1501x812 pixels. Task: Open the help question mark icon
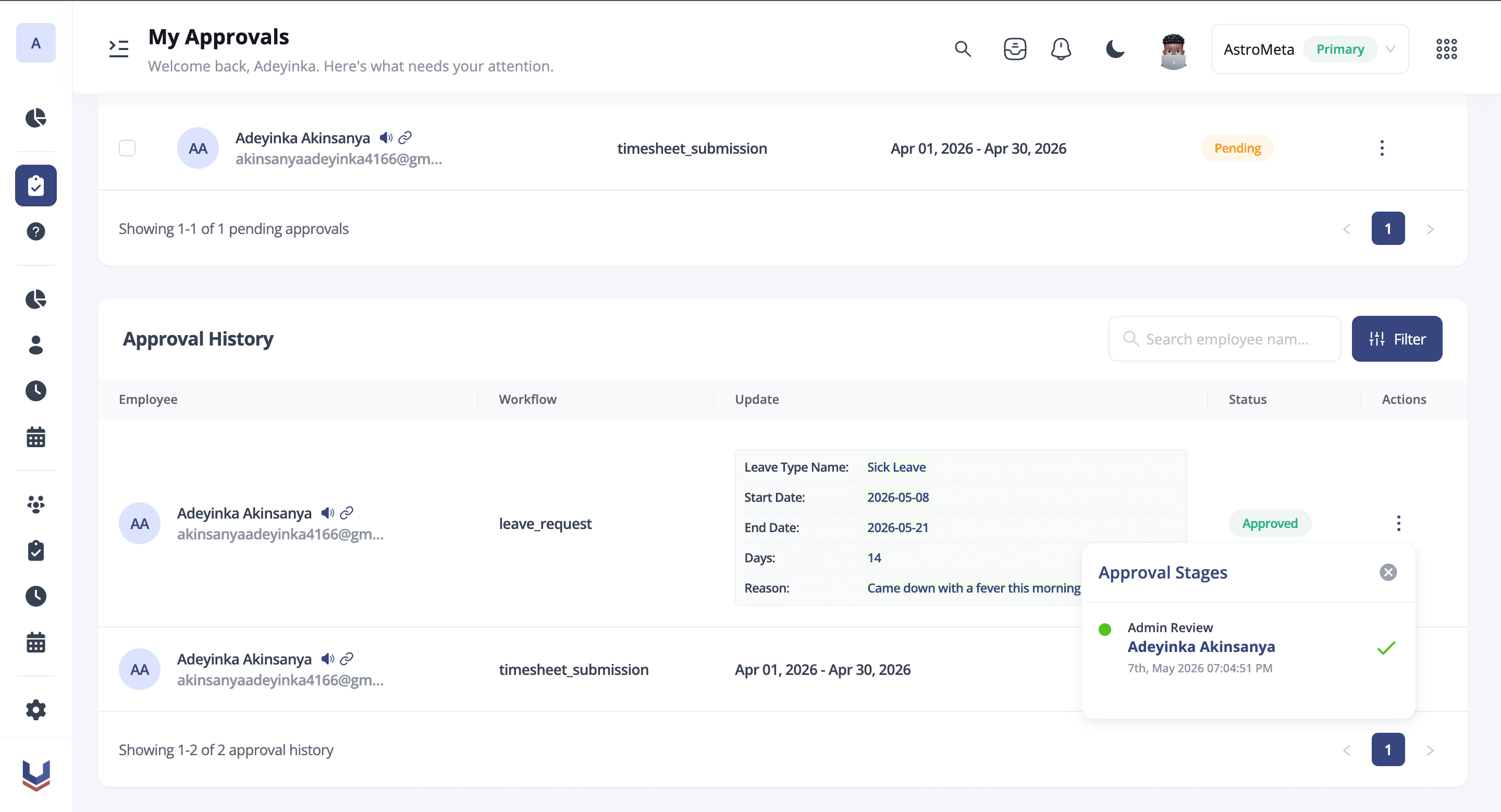tap(35, 231)
